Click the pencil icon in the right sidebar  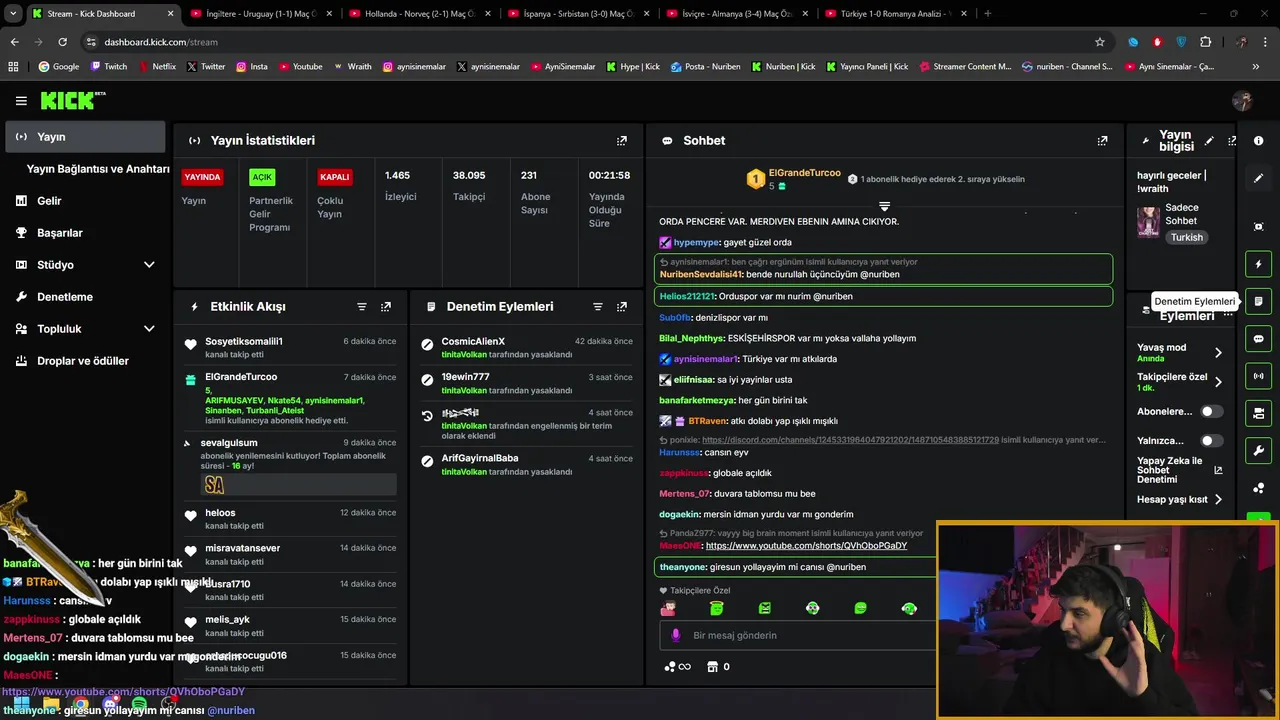click(x=1259, y=178)
